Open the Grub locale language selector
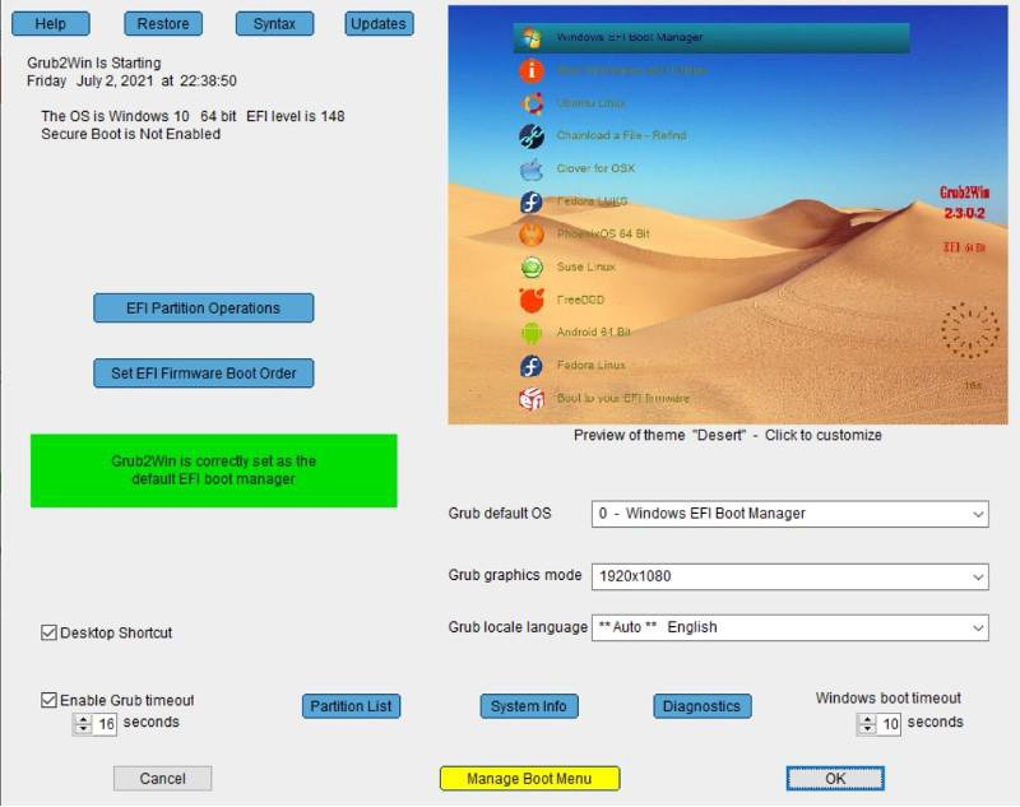 pos(979,628)
